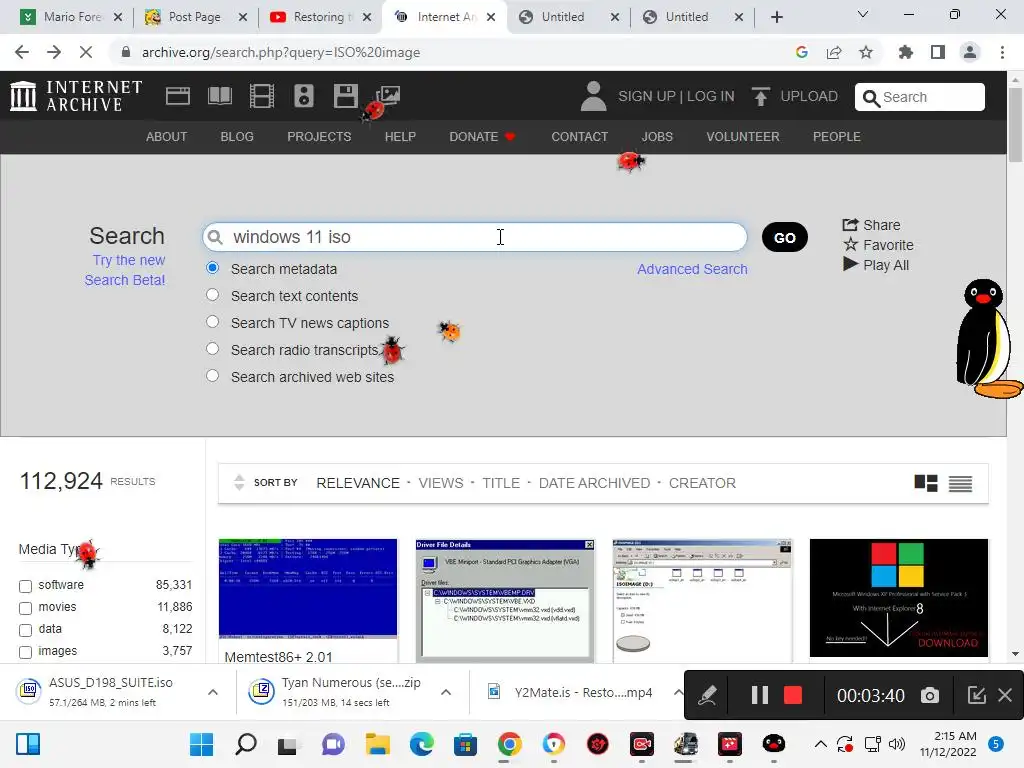Sort results by VIEWS
1024x768 pixels.
441,483
